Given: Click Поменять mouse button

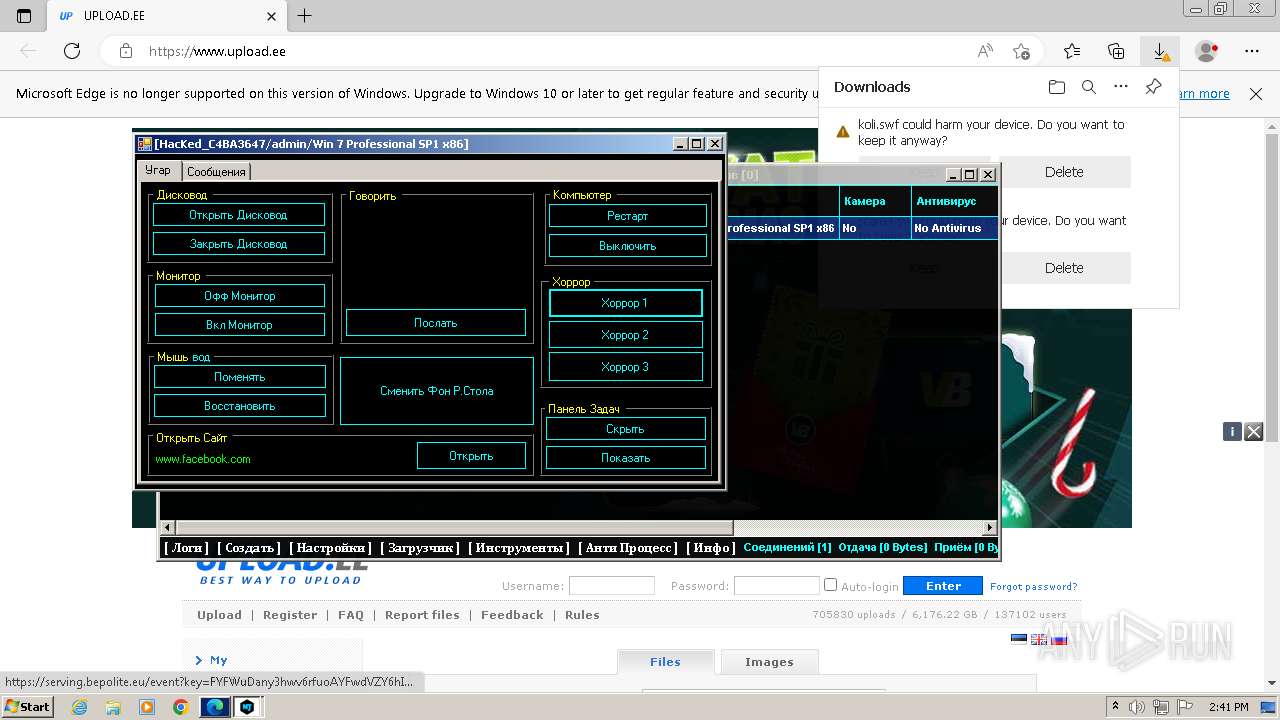Looking at the screenshot, I should tap(240, 377).
